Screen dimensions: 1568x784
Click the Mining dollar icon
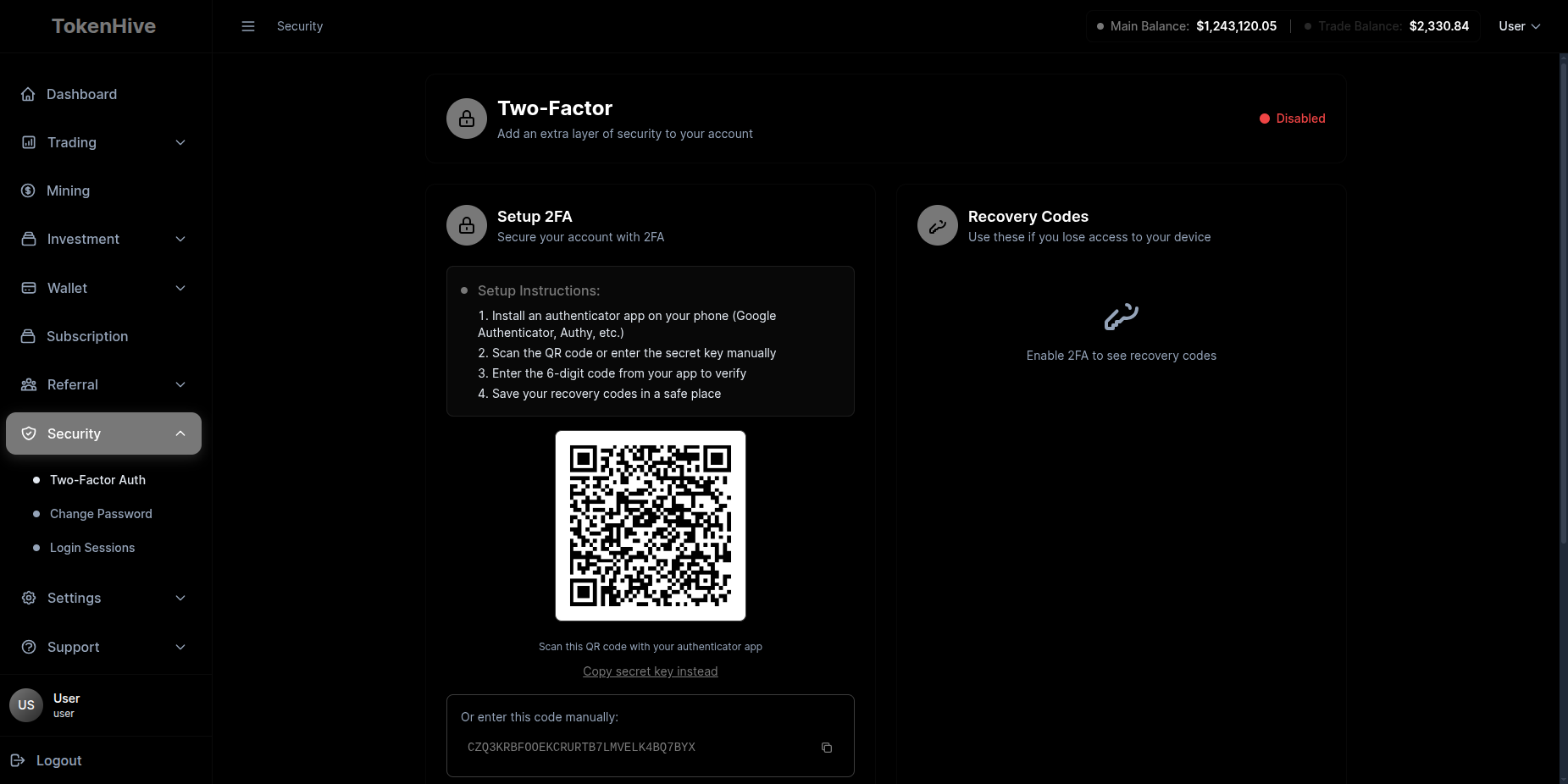[x=28, y=190]
